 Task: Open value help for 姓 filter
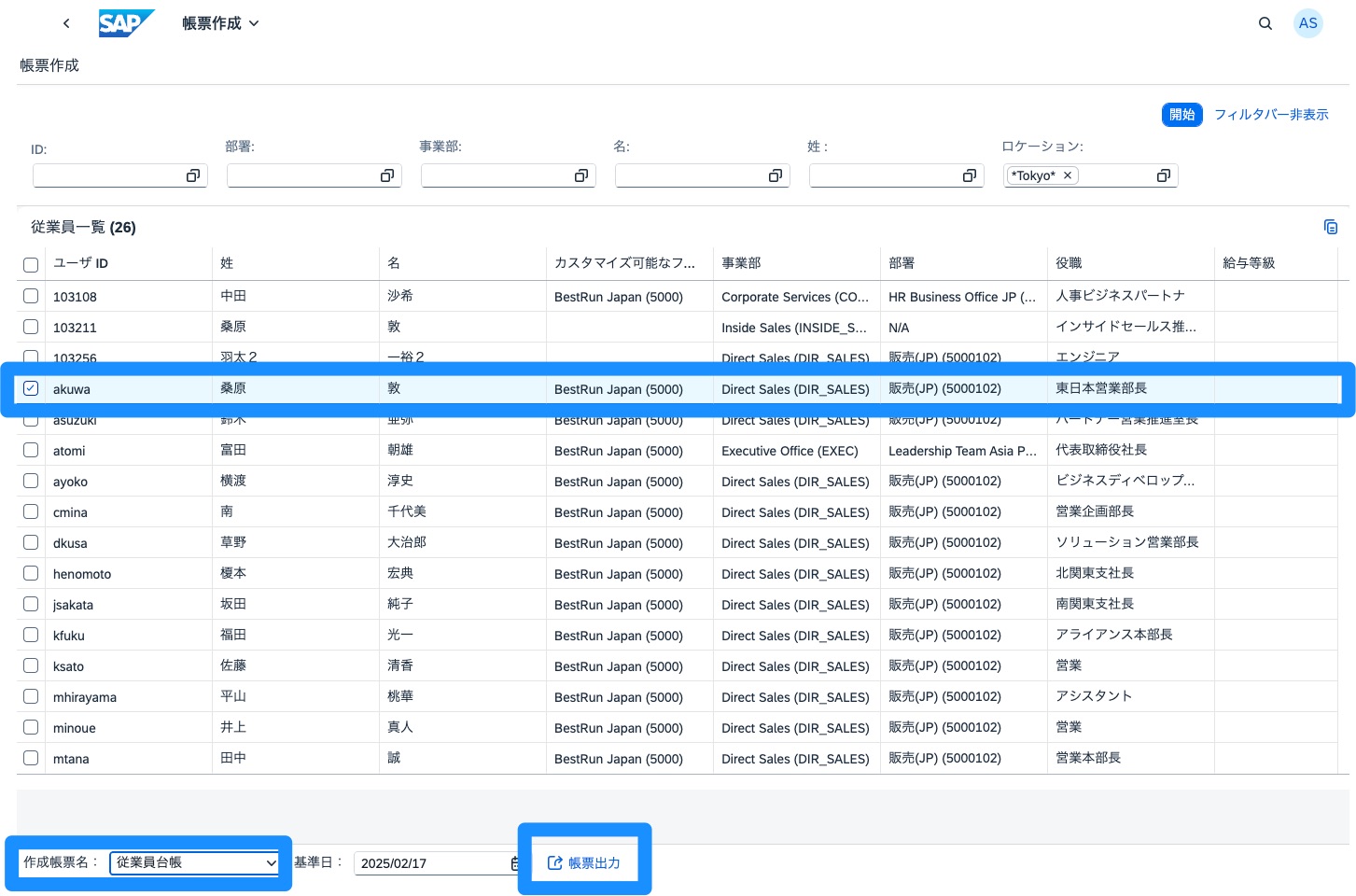(x=970, y=175)
